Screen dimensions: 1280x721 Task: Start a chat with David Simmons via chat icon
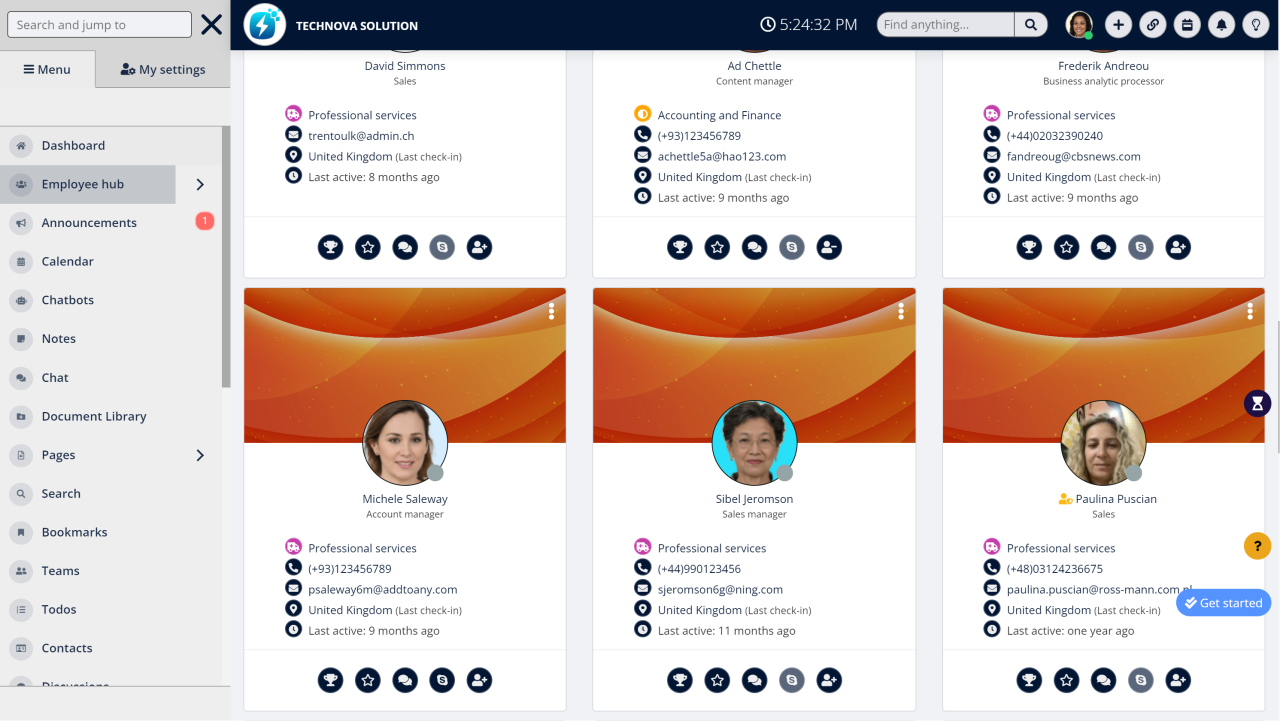[405, 246]
